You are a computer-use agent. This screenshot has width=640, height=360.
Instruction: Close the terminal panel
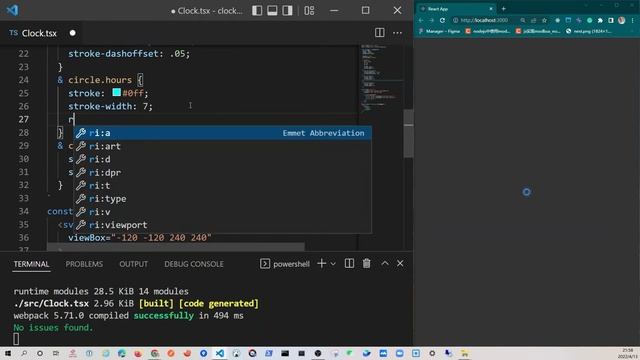(x=400, y=264)
